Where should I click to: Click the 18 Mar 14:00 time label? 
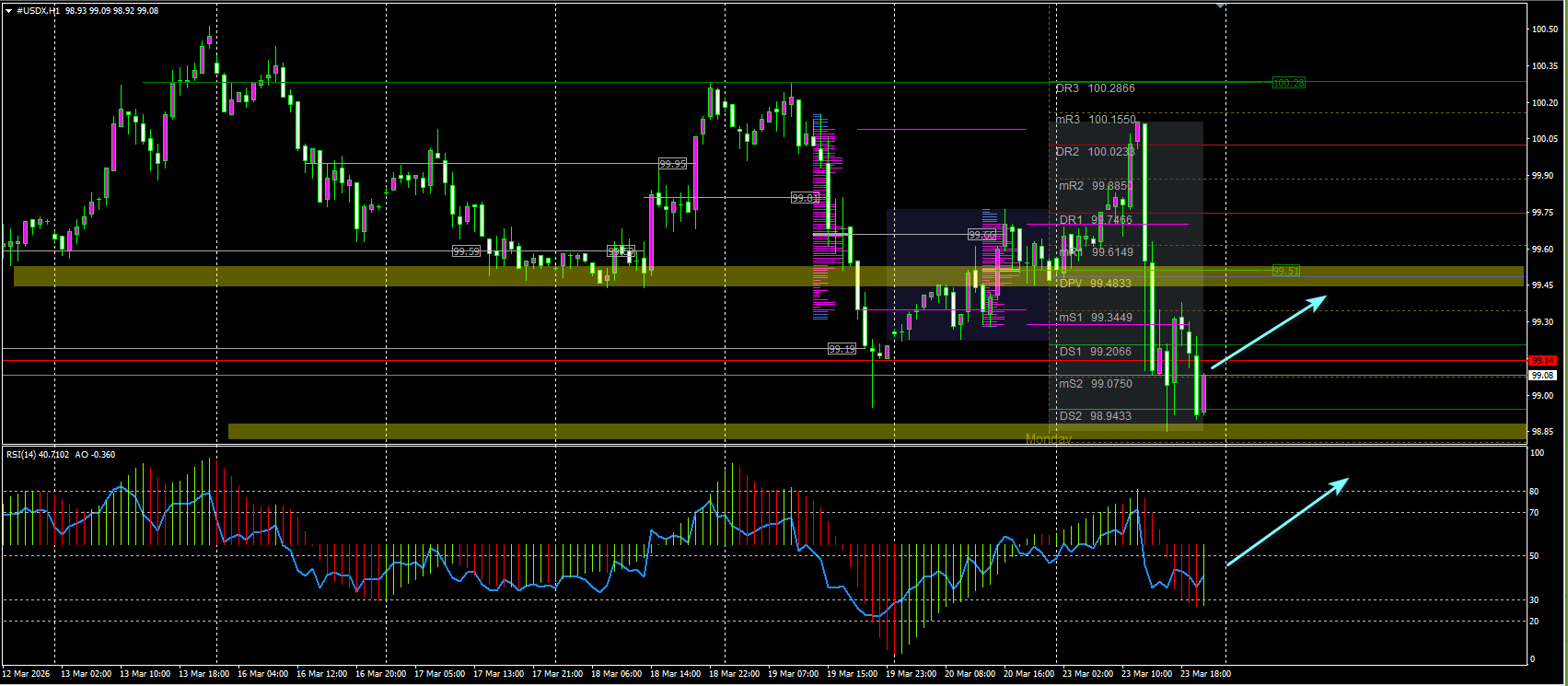[x=675, y=674]
